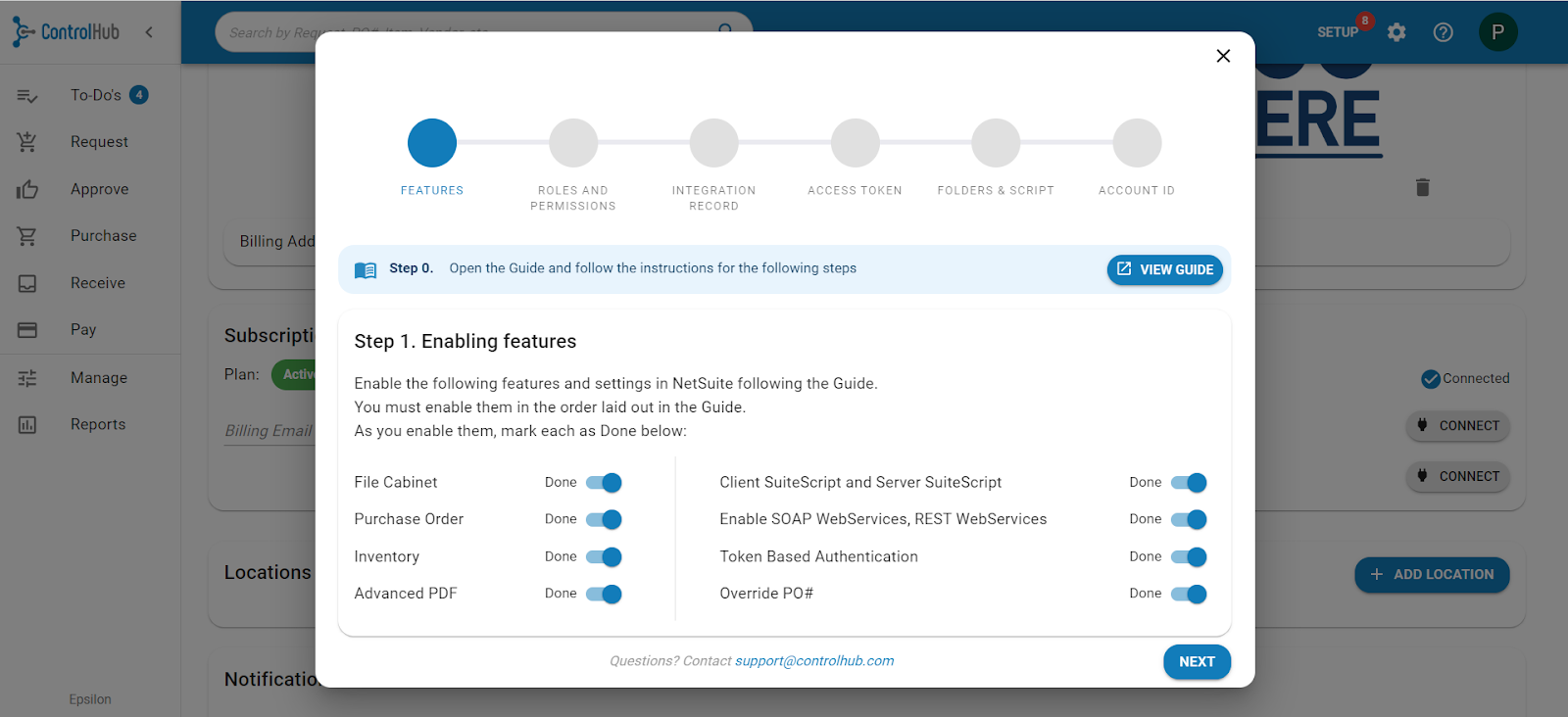The image size is (1568, 717).
Task: Open the help question mark icon
Action: coord(1443,32)
